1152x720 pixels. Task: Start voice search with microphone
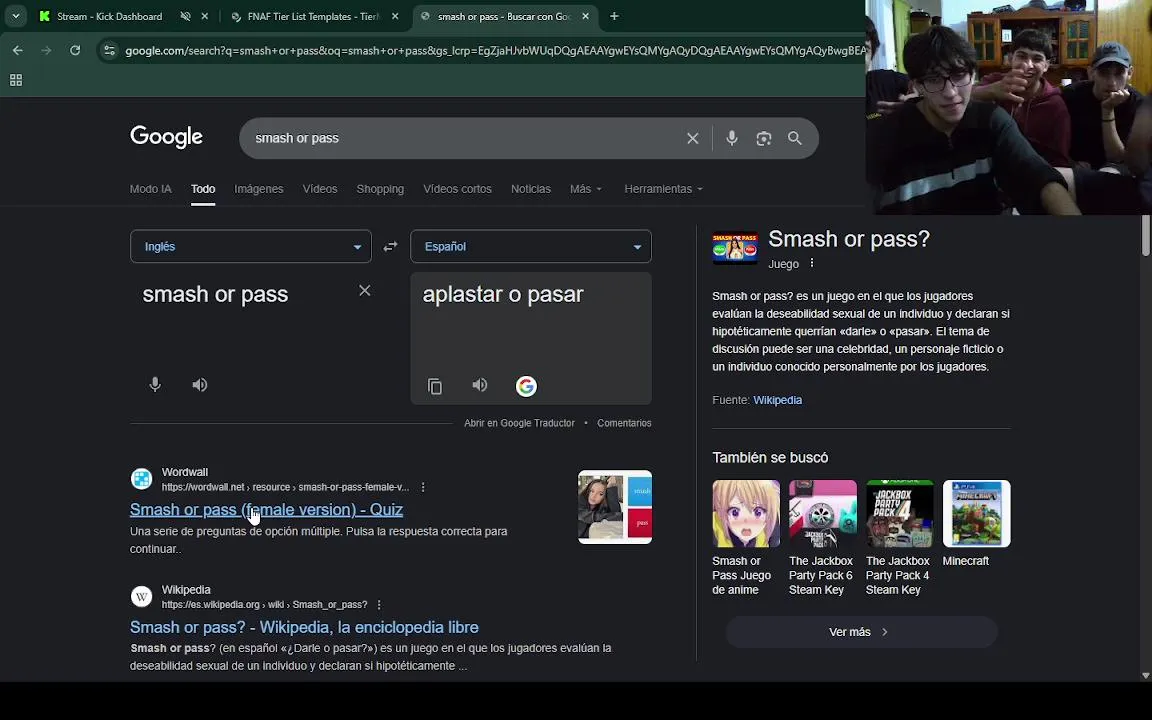(732, 138)
